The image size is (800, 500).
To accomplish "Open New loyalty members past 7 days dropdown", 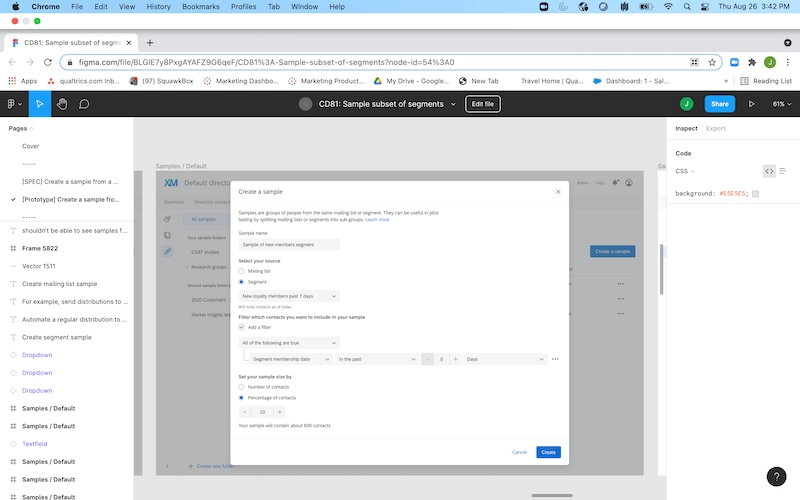I will [x=289, y=296].
